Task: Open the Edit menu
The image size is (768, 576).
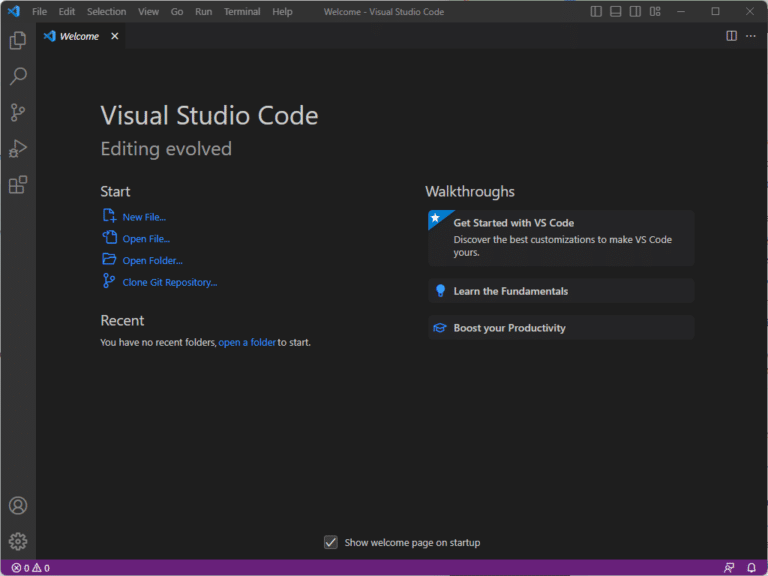Action: 67,12
